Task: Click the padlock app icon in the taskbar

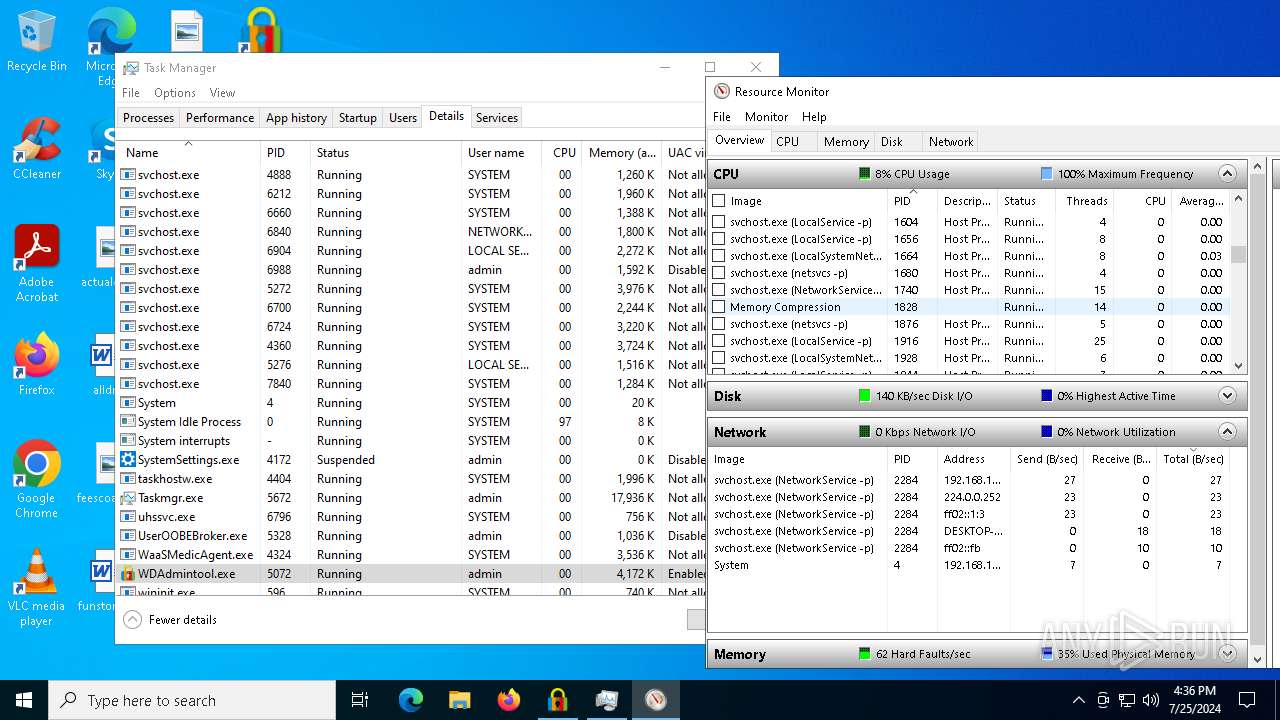Action: (557, 700)
